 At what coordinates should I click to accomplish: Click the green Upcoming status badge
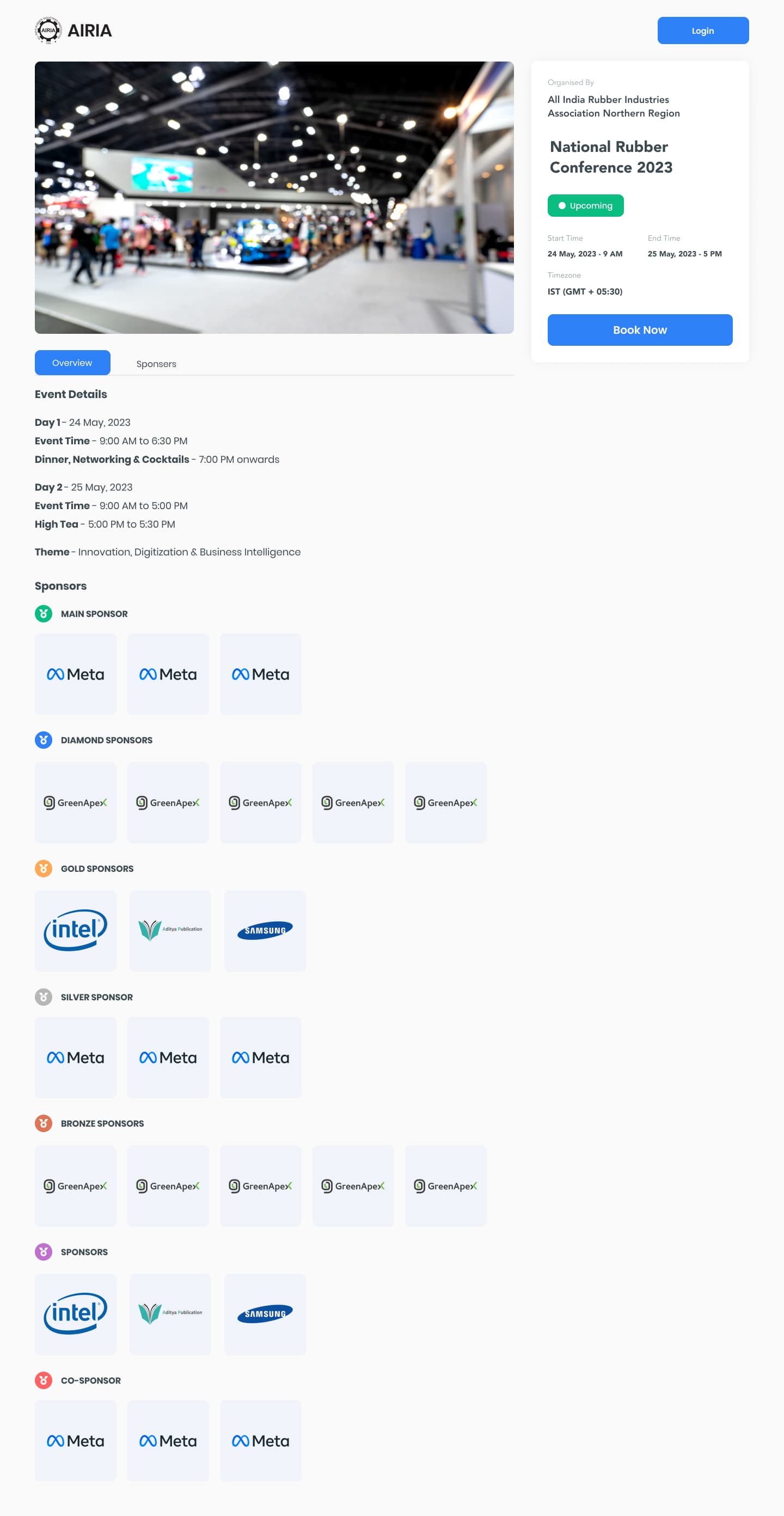pyautogui.click(x=586, y=206)
